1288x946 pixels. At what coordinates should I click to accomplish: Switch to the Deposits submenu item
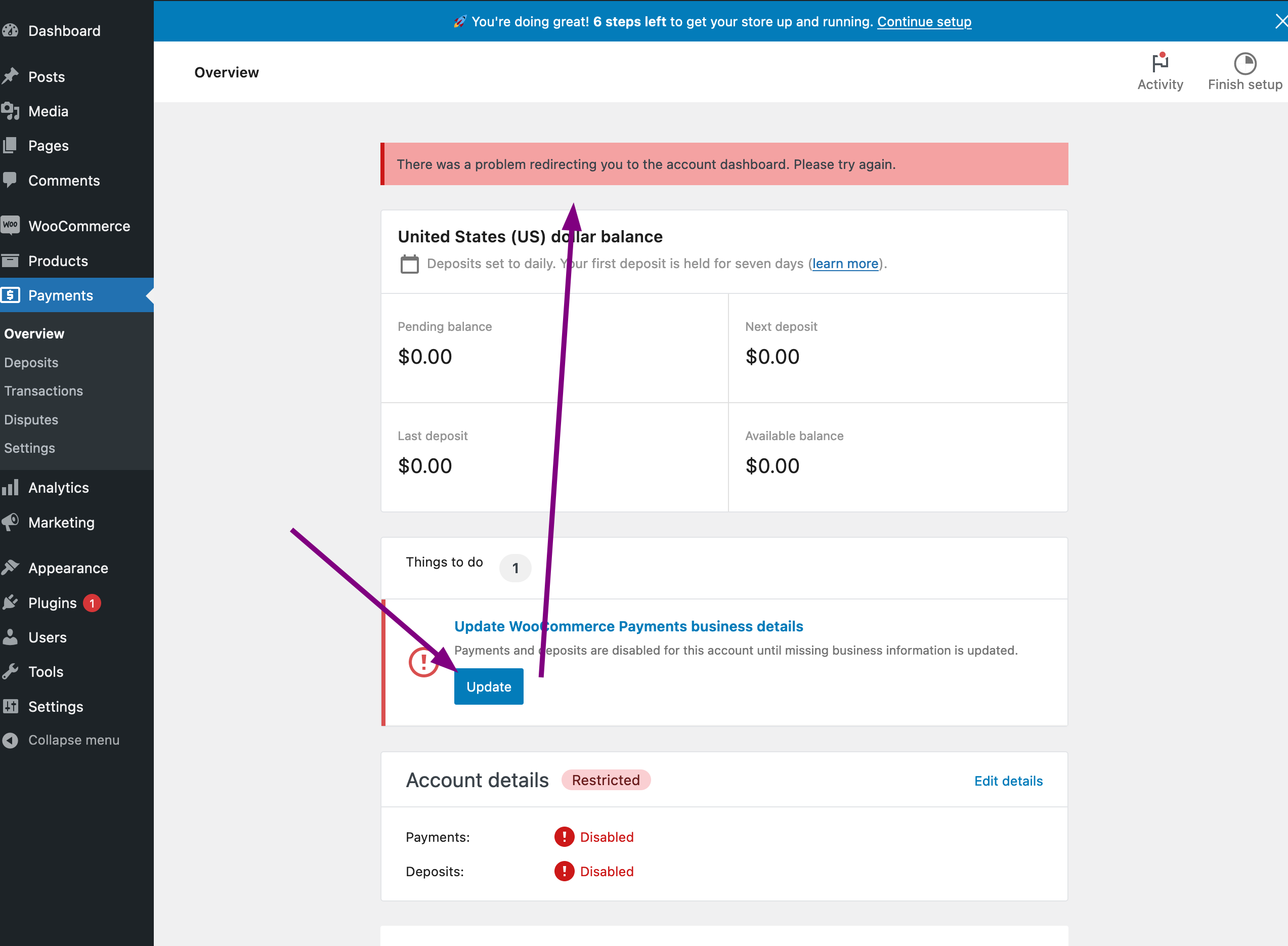[30, 362]
